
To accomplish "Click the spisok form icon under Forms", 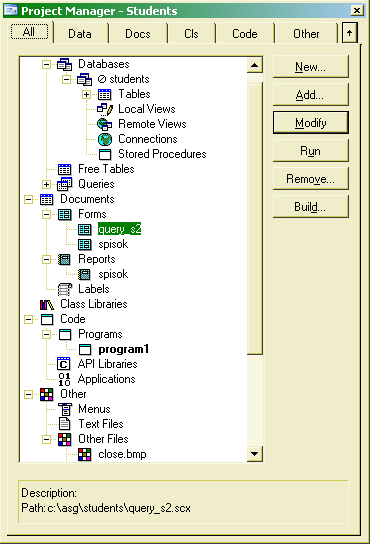I will 84,244.
